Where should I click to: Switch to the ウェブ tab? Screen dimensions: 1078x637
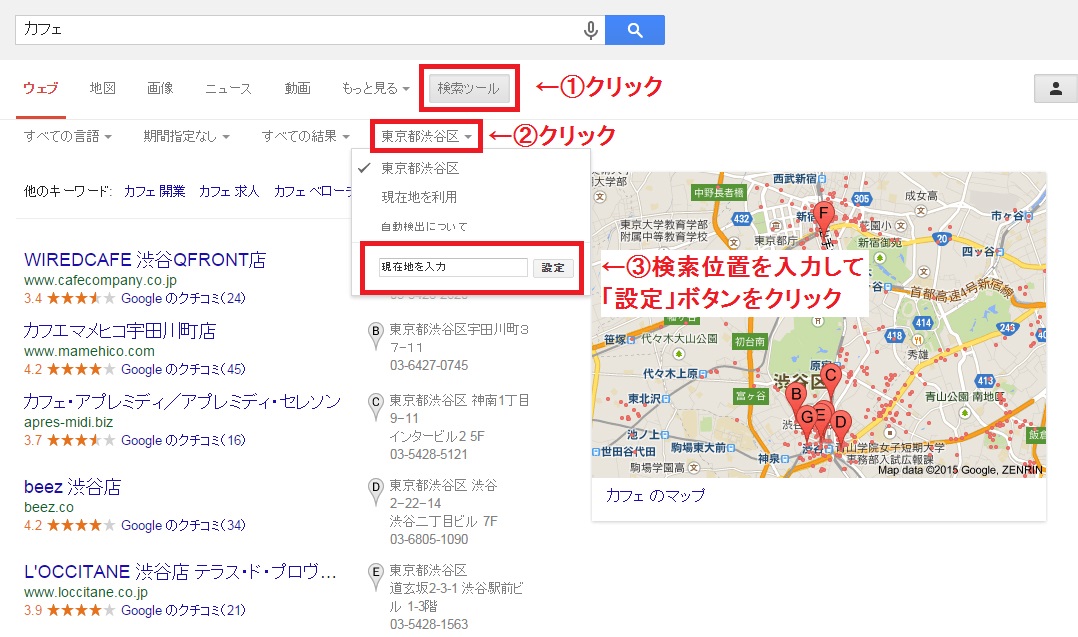41,89
